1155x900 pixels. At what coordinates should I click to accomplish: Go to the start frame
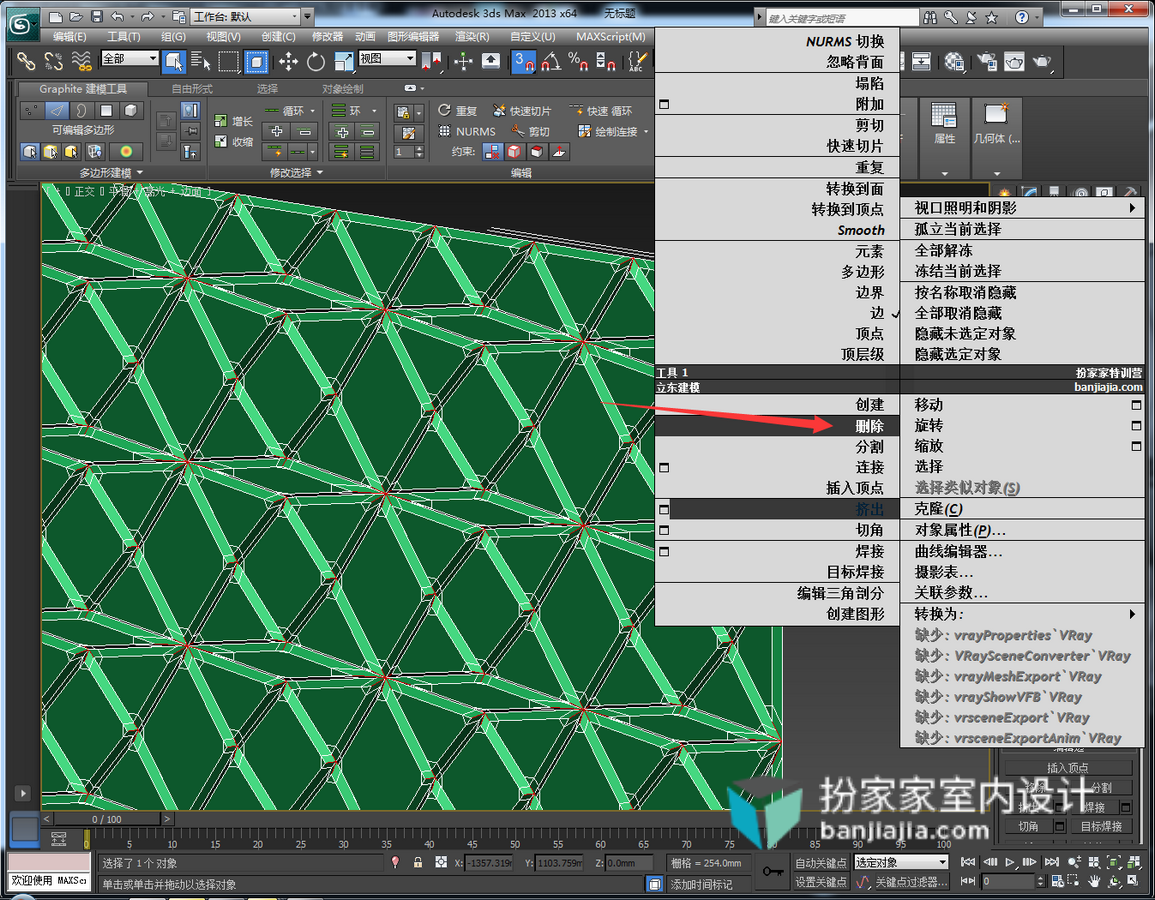click(969, 862)
